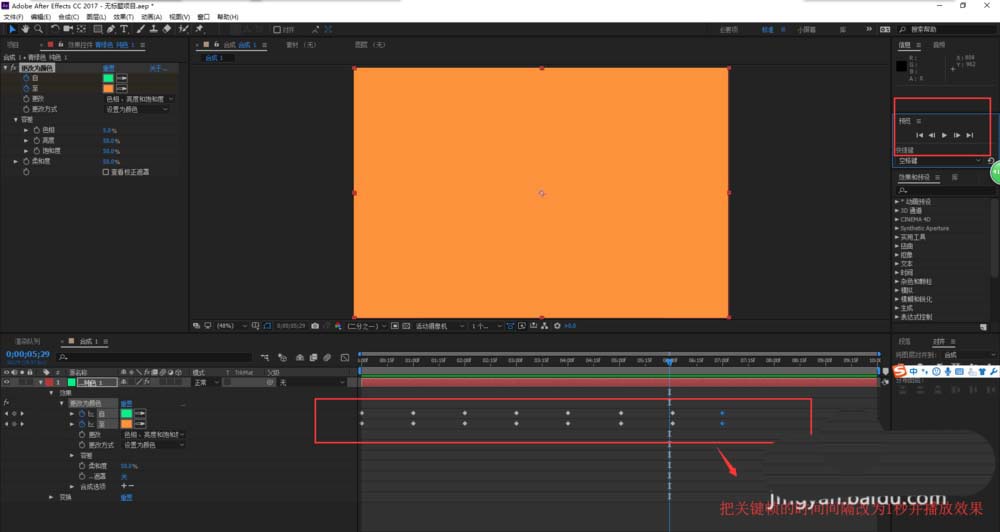Viewport: 1000px width, 532px height.
Task: Select the Selection (arrow) tool
Action: click(x=11, y=29)
